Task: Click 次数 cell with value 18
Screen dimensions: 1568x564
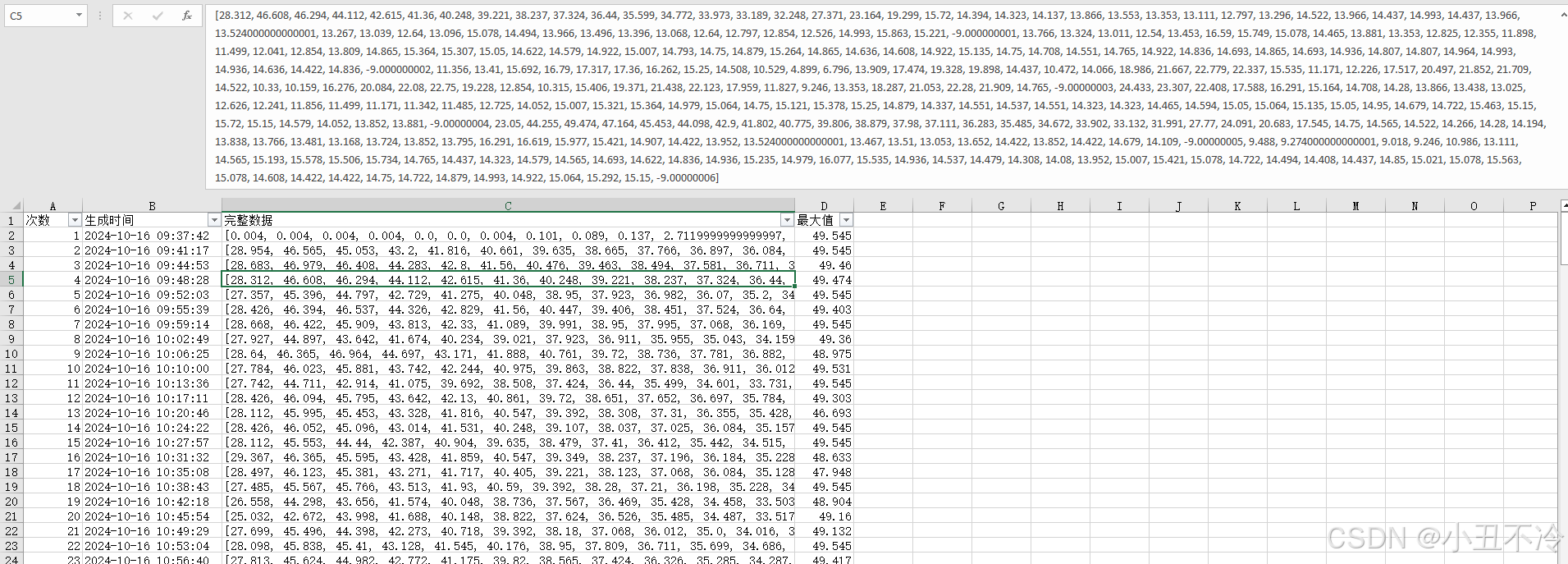Action: 53,487
